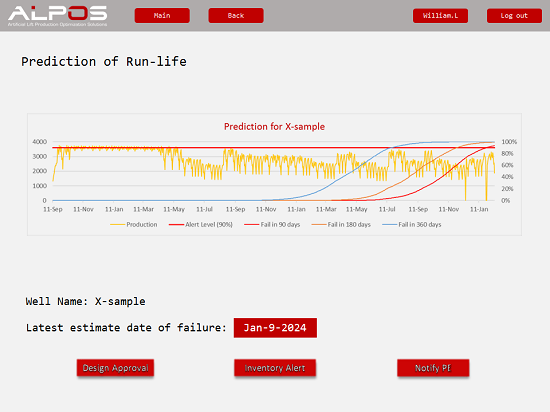Select the Jan-9-2024 failure date field
This screenshot has width=550, height=412.
click(275, 328)
